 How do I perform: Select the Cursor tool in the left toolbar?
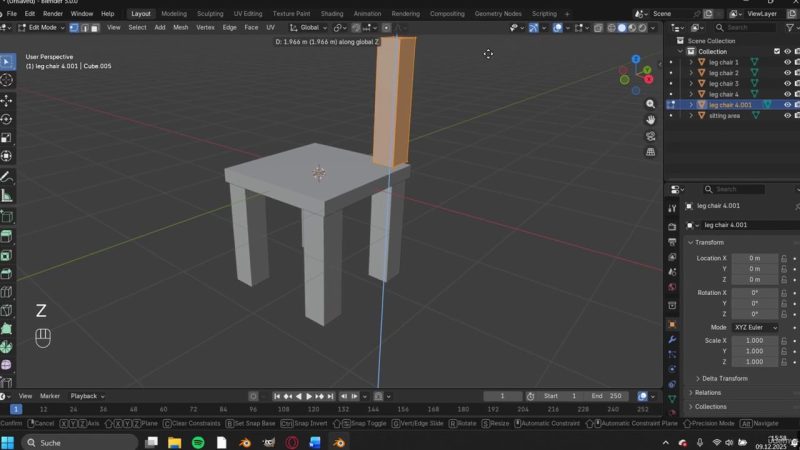tap(6, 79)
